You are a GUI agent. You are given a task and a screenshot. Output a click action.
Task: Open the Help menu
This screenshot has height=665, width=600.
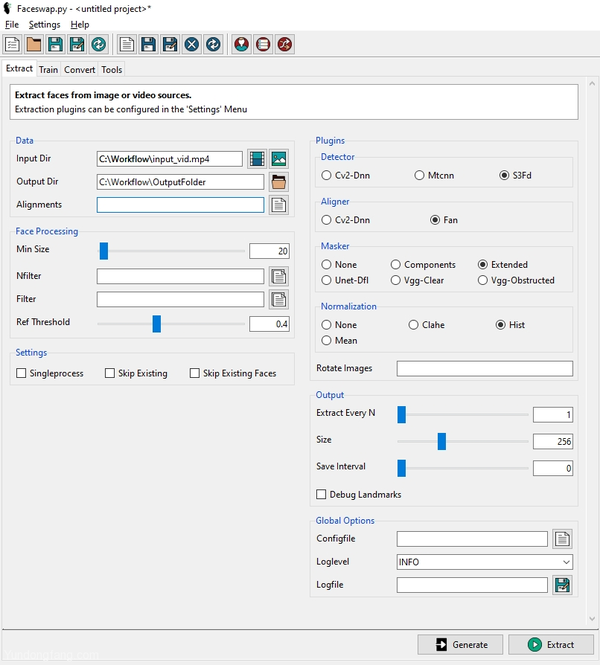coord(80,25)
